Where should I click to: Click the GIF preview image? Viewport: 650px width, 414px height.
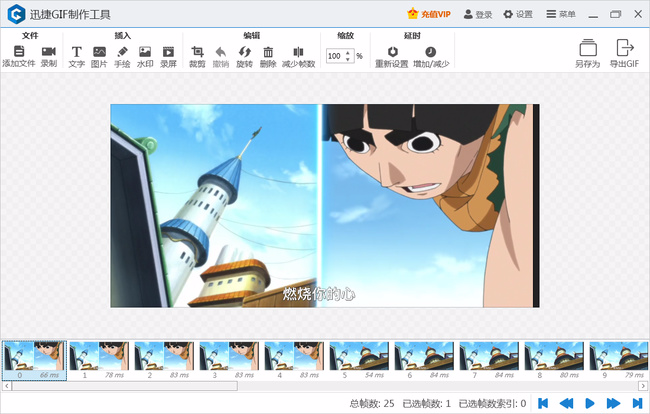coord(325,206)
